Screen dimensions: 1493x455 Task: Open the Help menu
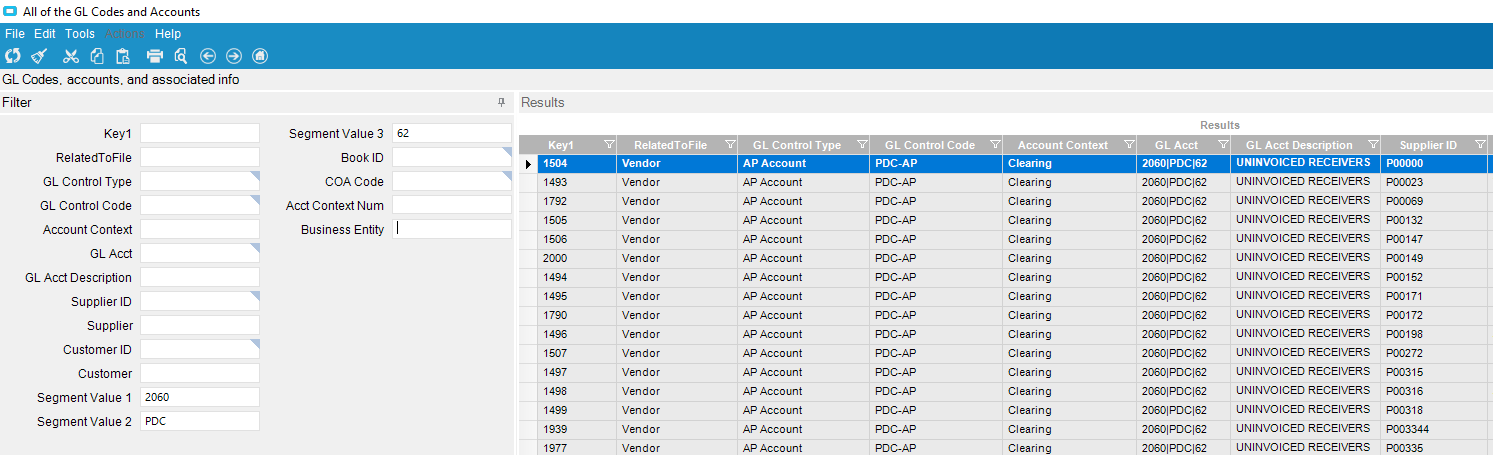click(168, 34)
